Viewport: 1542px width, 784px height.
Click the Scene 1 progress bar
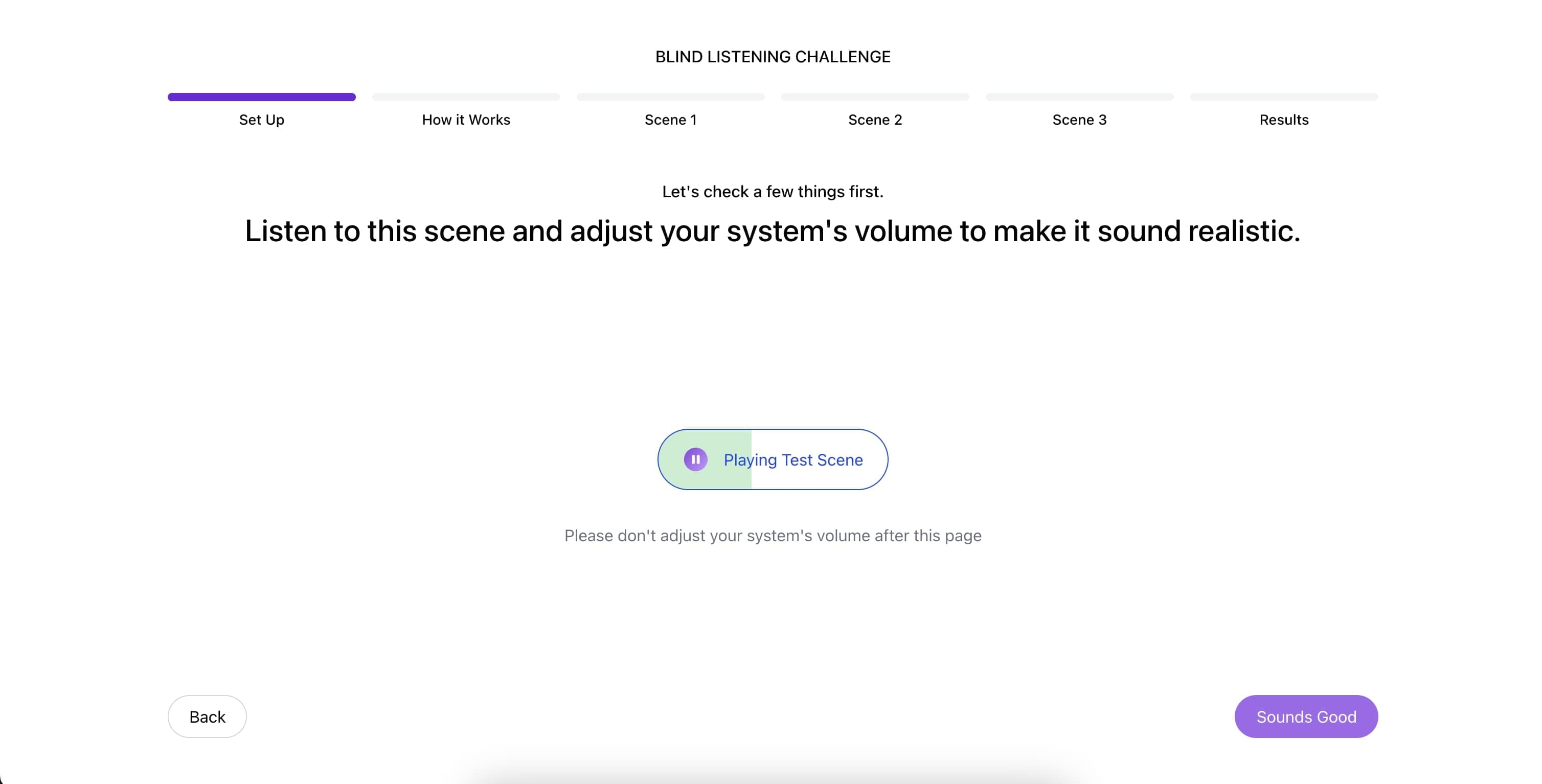point(670,97)
